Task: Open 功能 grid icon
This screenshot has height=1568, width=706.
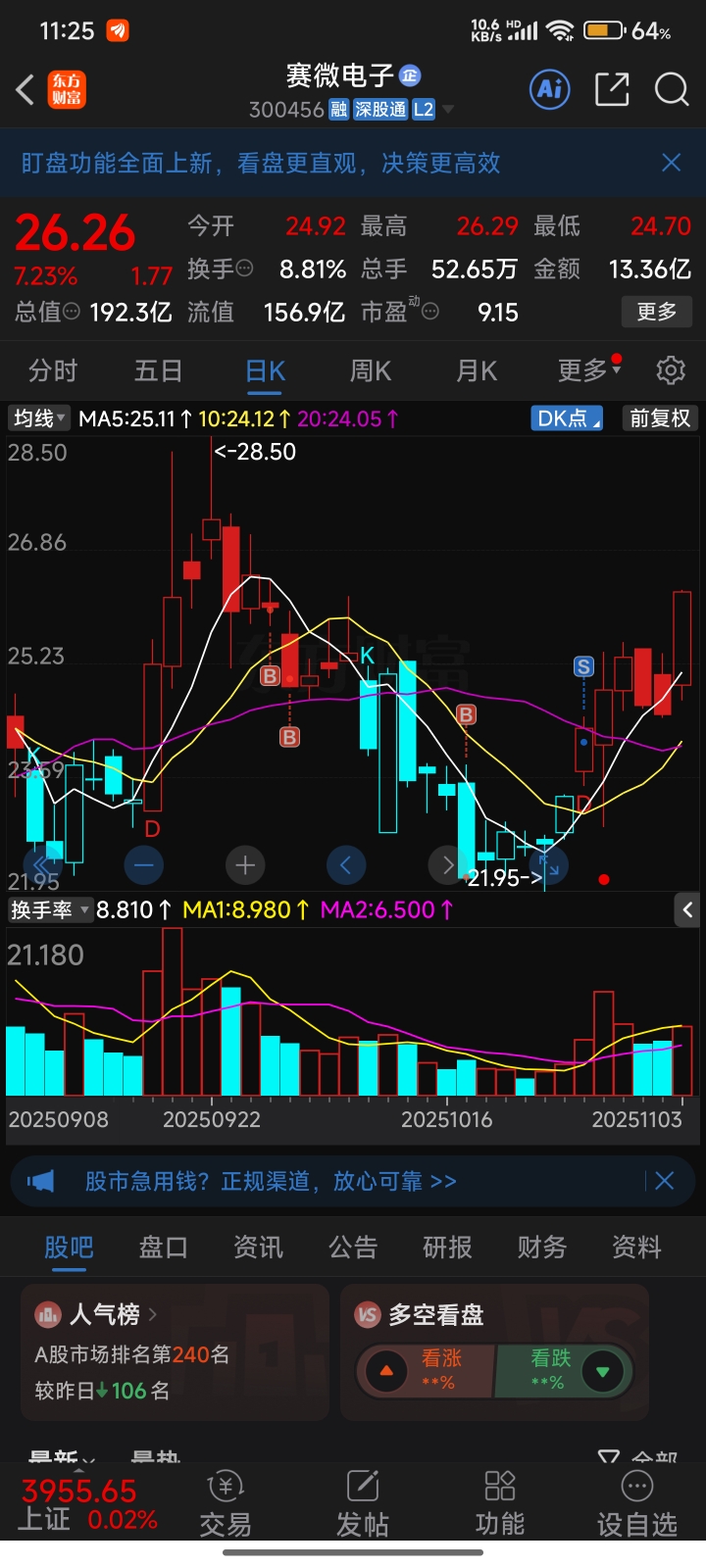Action: (500, 1504)
